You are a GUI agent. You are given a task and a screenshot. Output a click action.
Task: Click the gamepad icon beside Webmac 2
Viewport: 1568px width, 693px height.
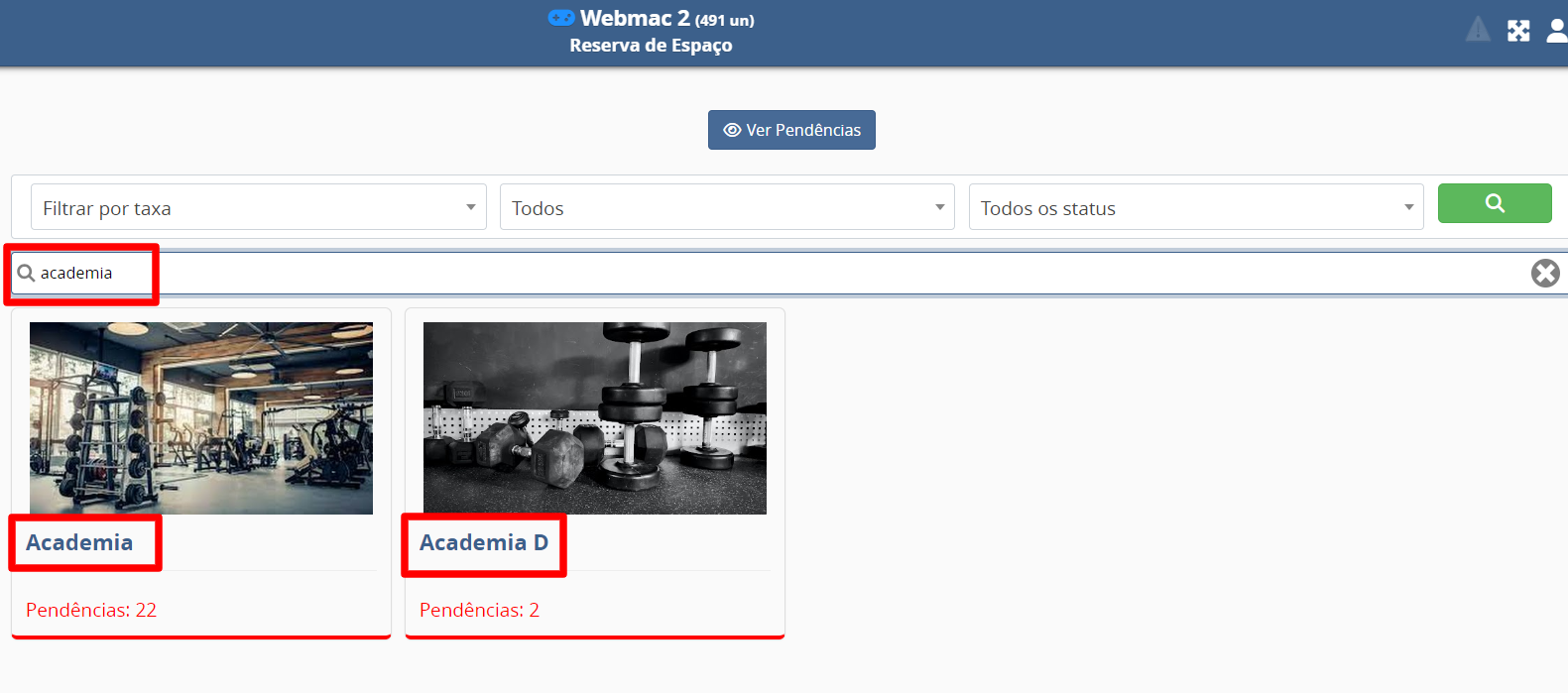pyautogui.click(x=561, y=18)
